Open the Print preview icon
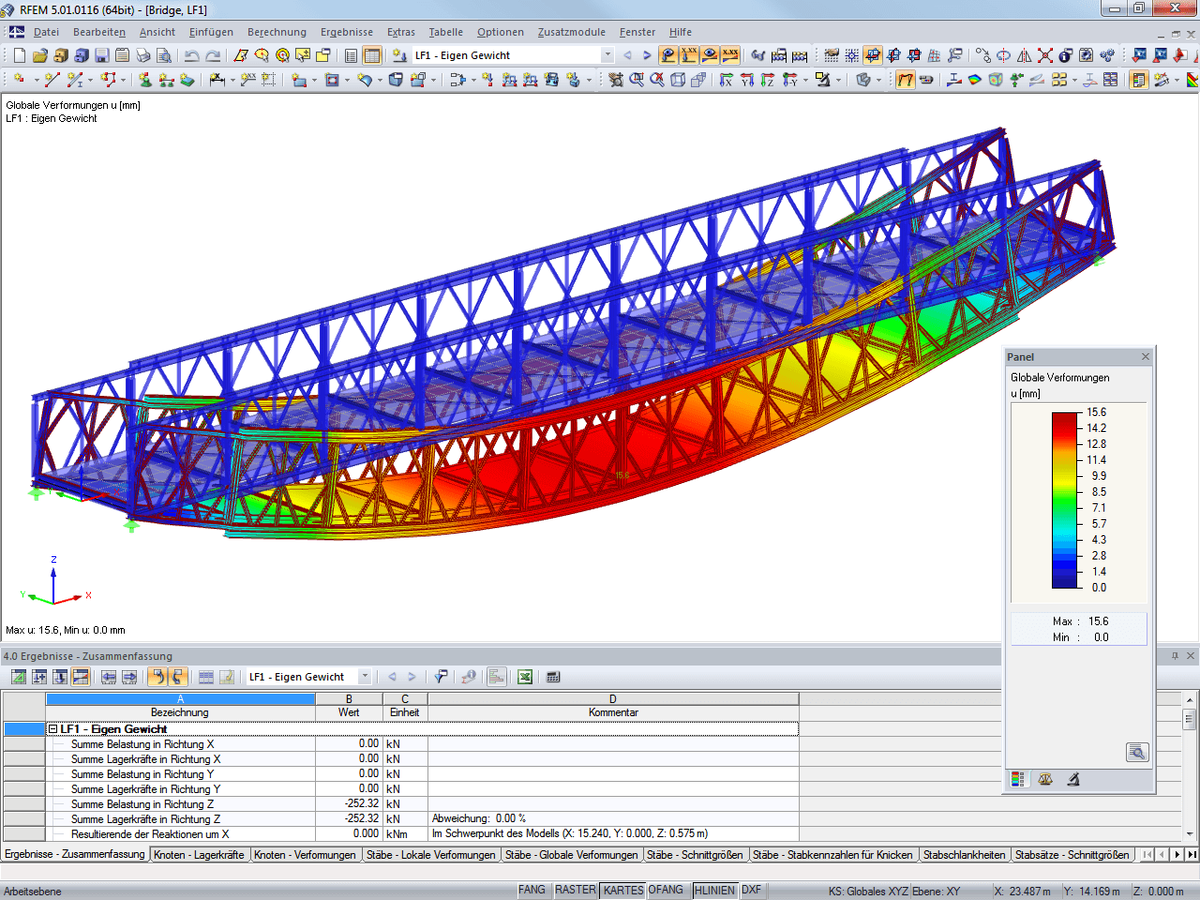Image resolution: width=1200 pixels, height=900 pixels. [x=162, y=57]
